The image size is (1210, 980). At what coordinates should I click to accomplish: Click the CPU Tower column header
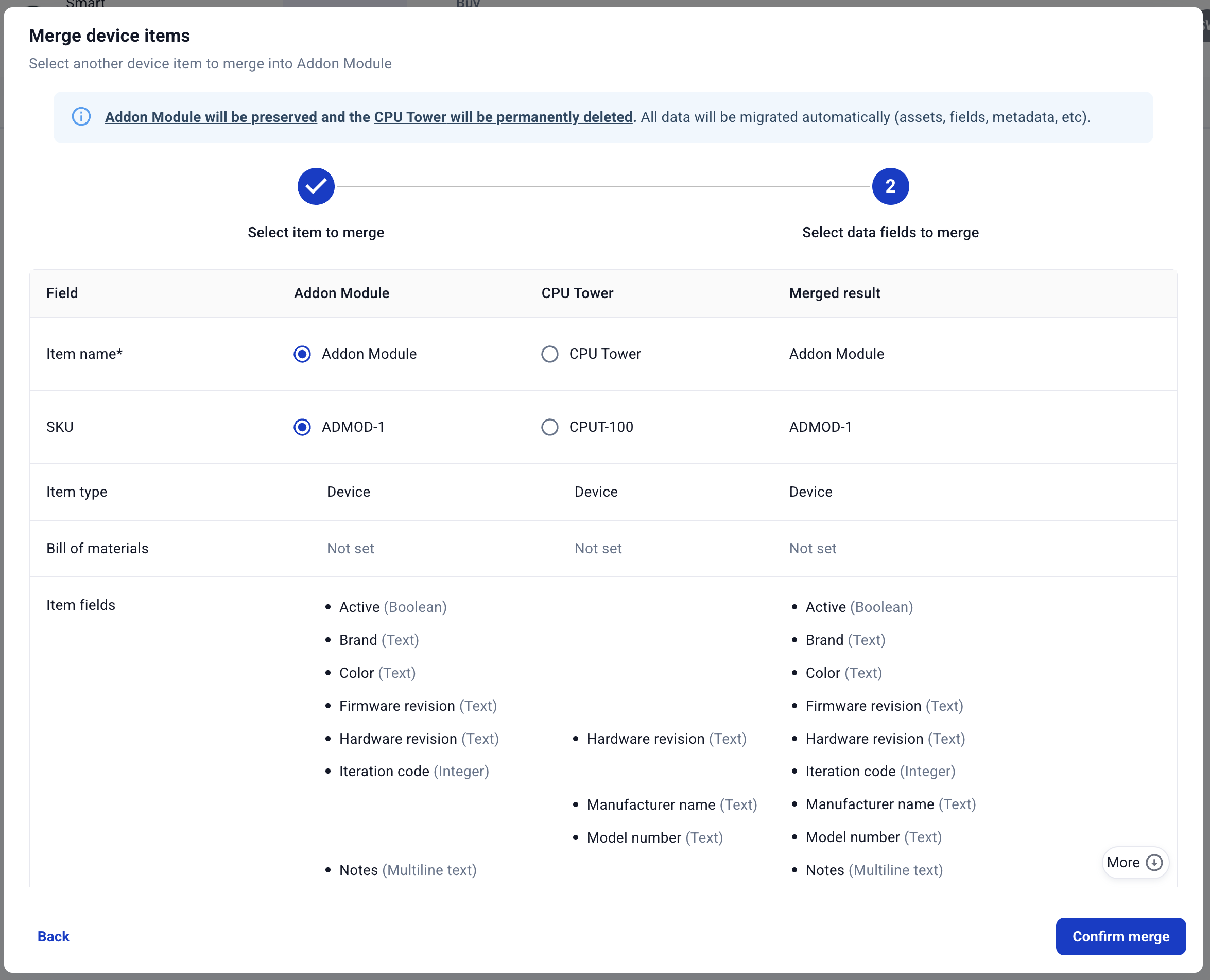577,293
